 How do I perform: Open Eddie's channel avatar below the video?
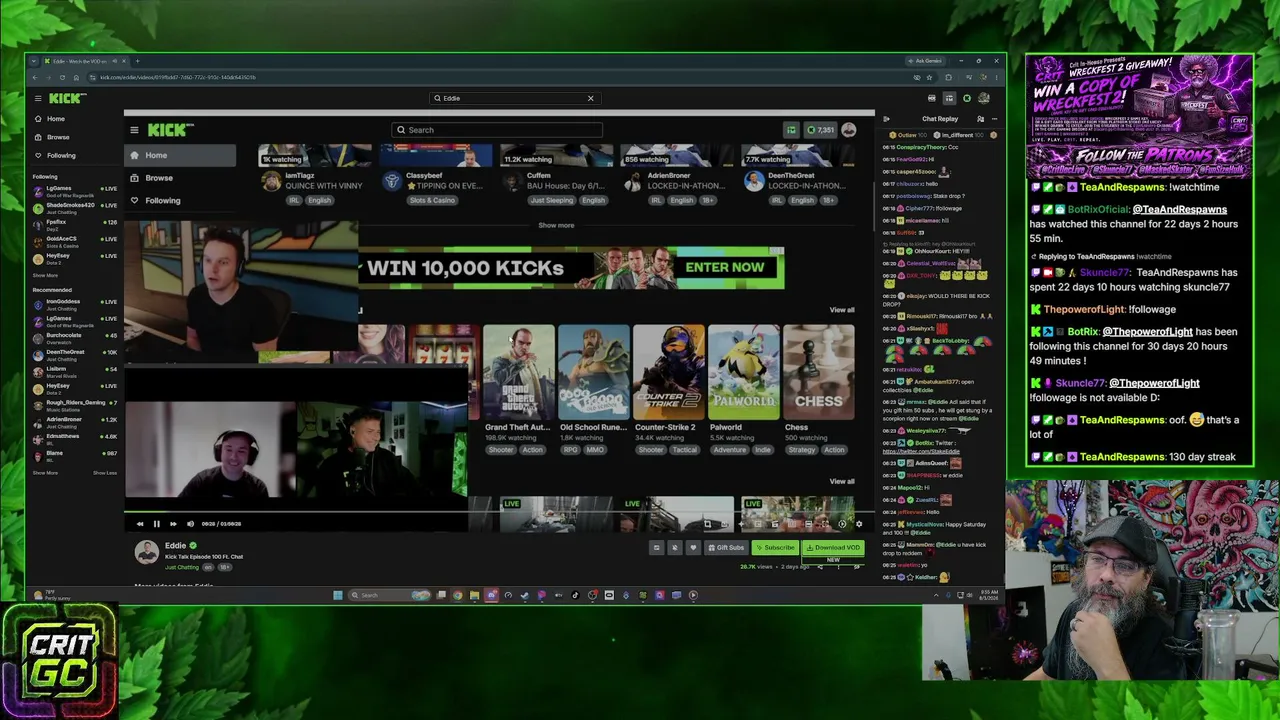(147, 551)
